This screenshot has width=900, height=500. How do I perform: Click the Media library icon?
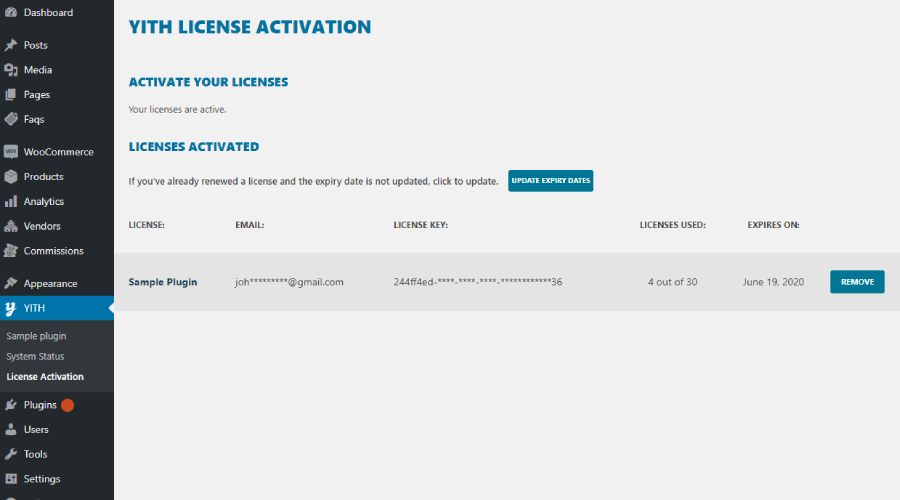click(x=11, y=69)
